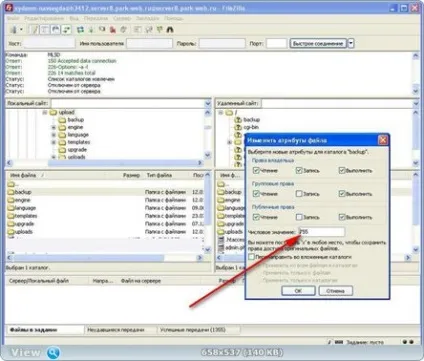
Task: Click the red disconnect from server icon
Action: [113, 30]
